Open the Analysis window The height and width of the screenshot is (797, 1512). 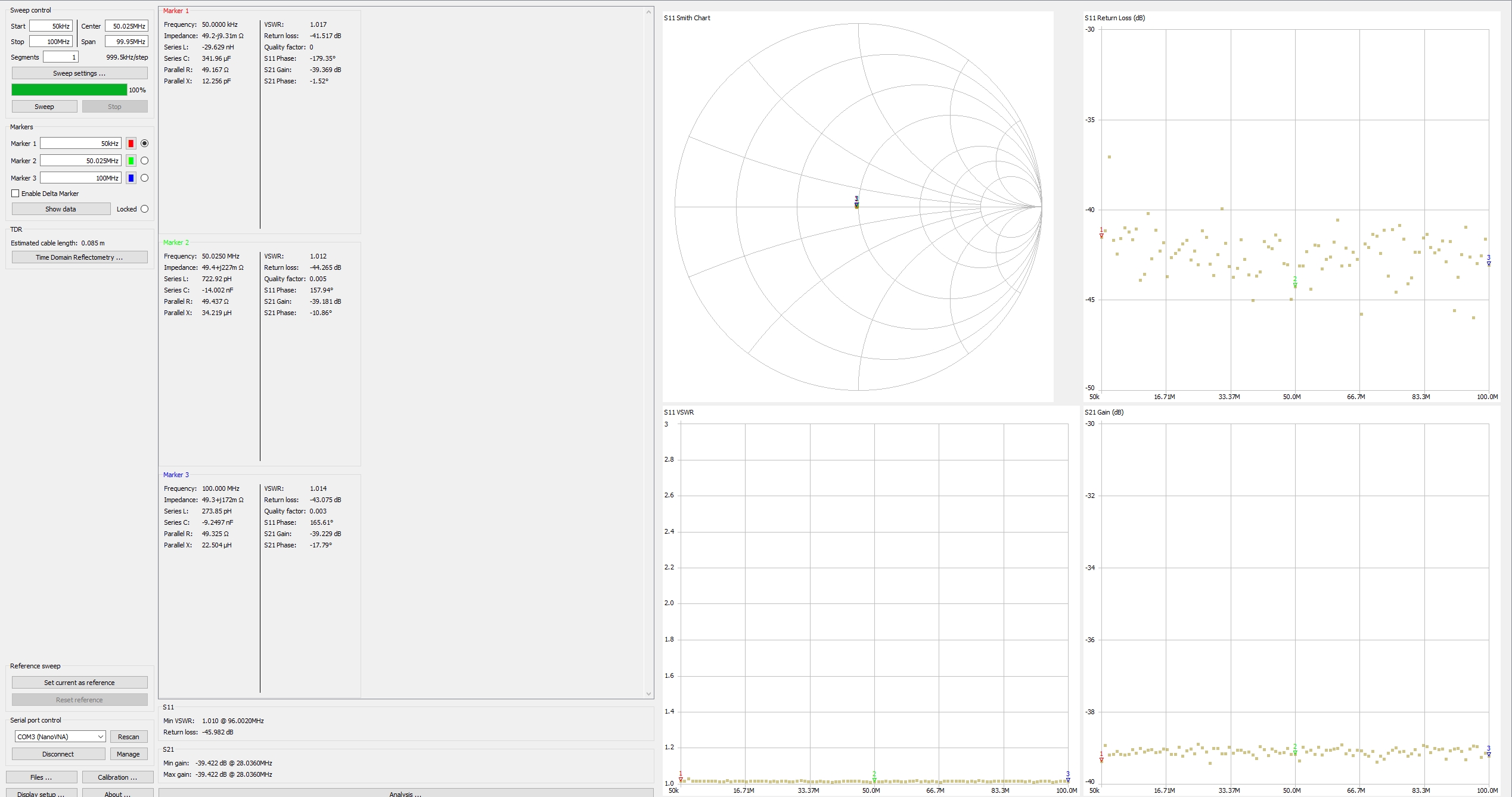pyautogui.click(x=405, y=793)
